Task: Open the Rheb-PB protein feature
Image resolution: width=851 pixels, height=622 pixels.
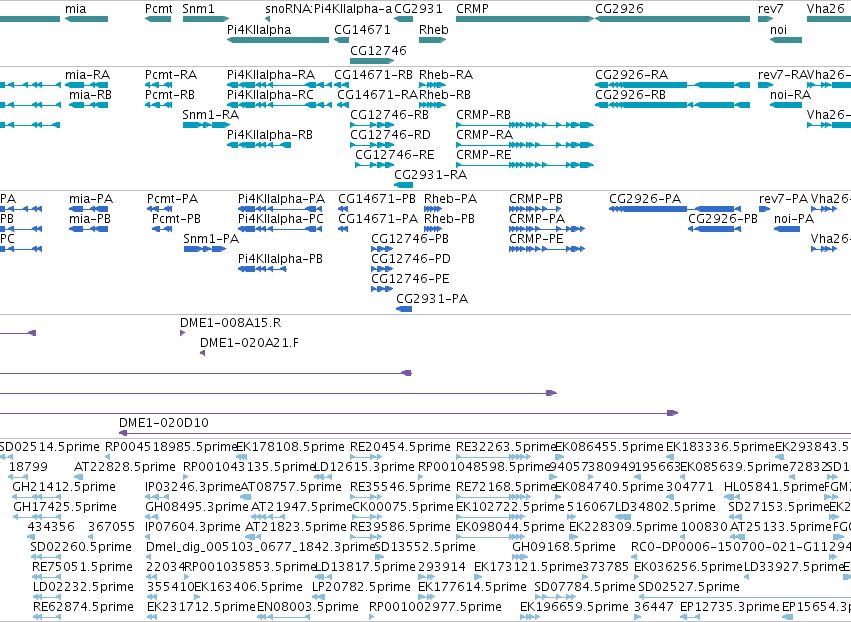Action: point(433,229)
